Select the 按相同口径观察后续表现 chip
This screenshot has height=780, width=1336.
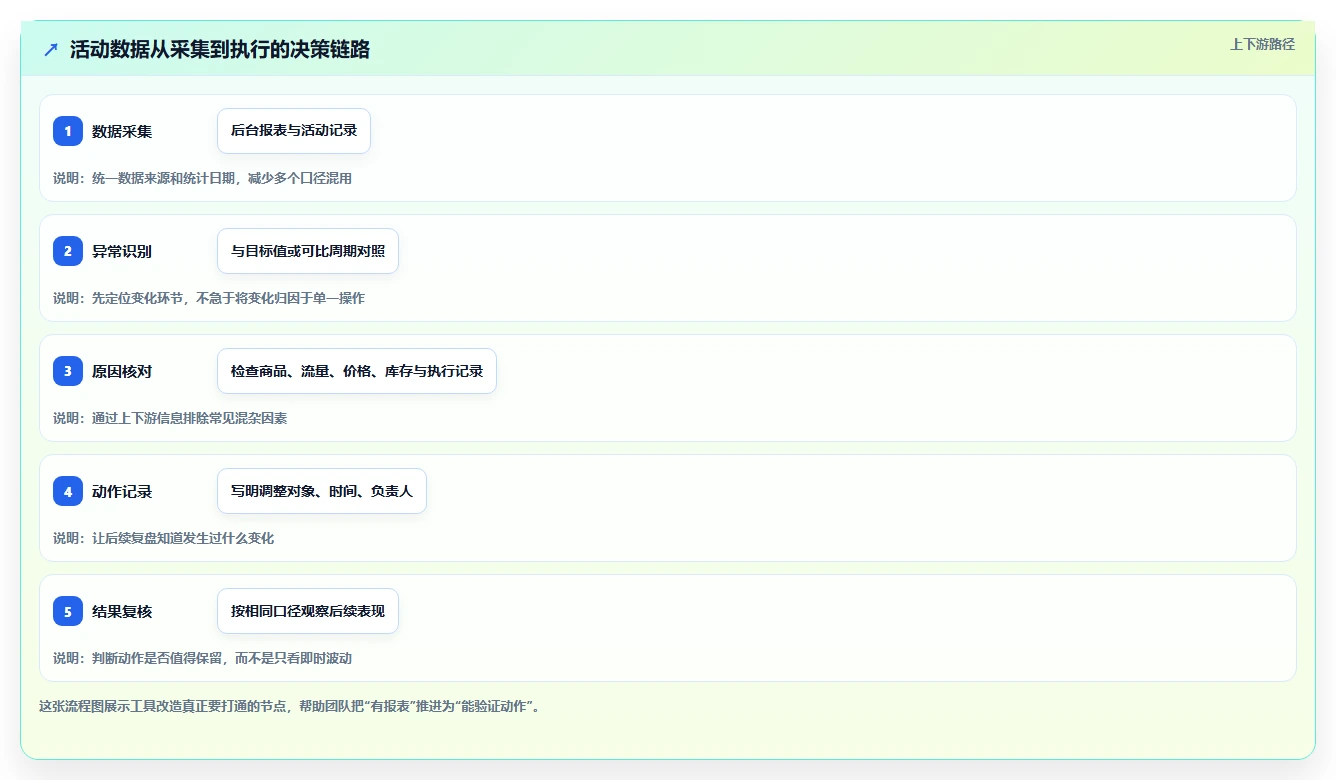(308, 611)
